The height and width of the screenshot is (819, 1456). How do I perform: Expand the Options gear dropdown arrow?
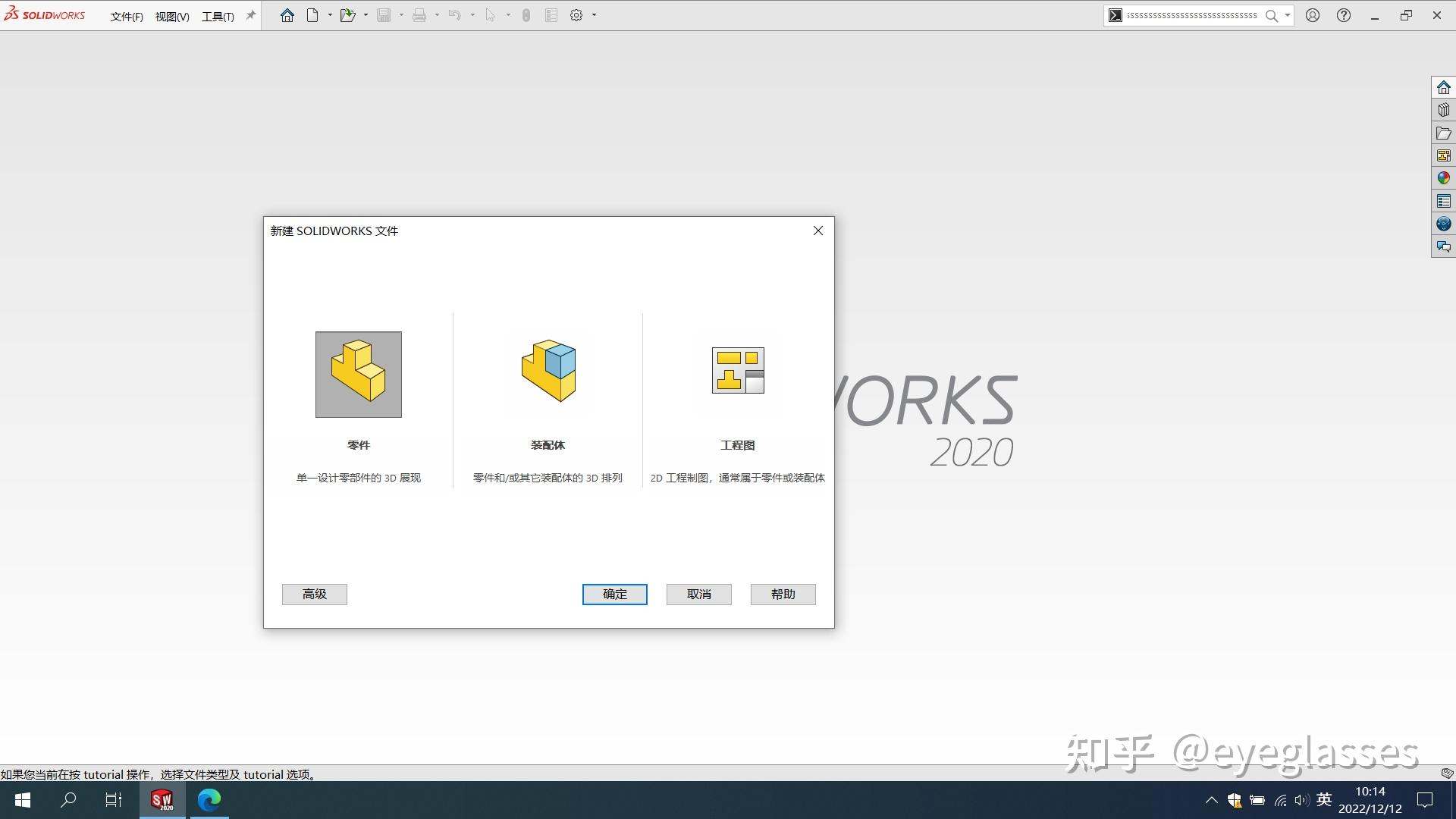(x=594, y=15)
